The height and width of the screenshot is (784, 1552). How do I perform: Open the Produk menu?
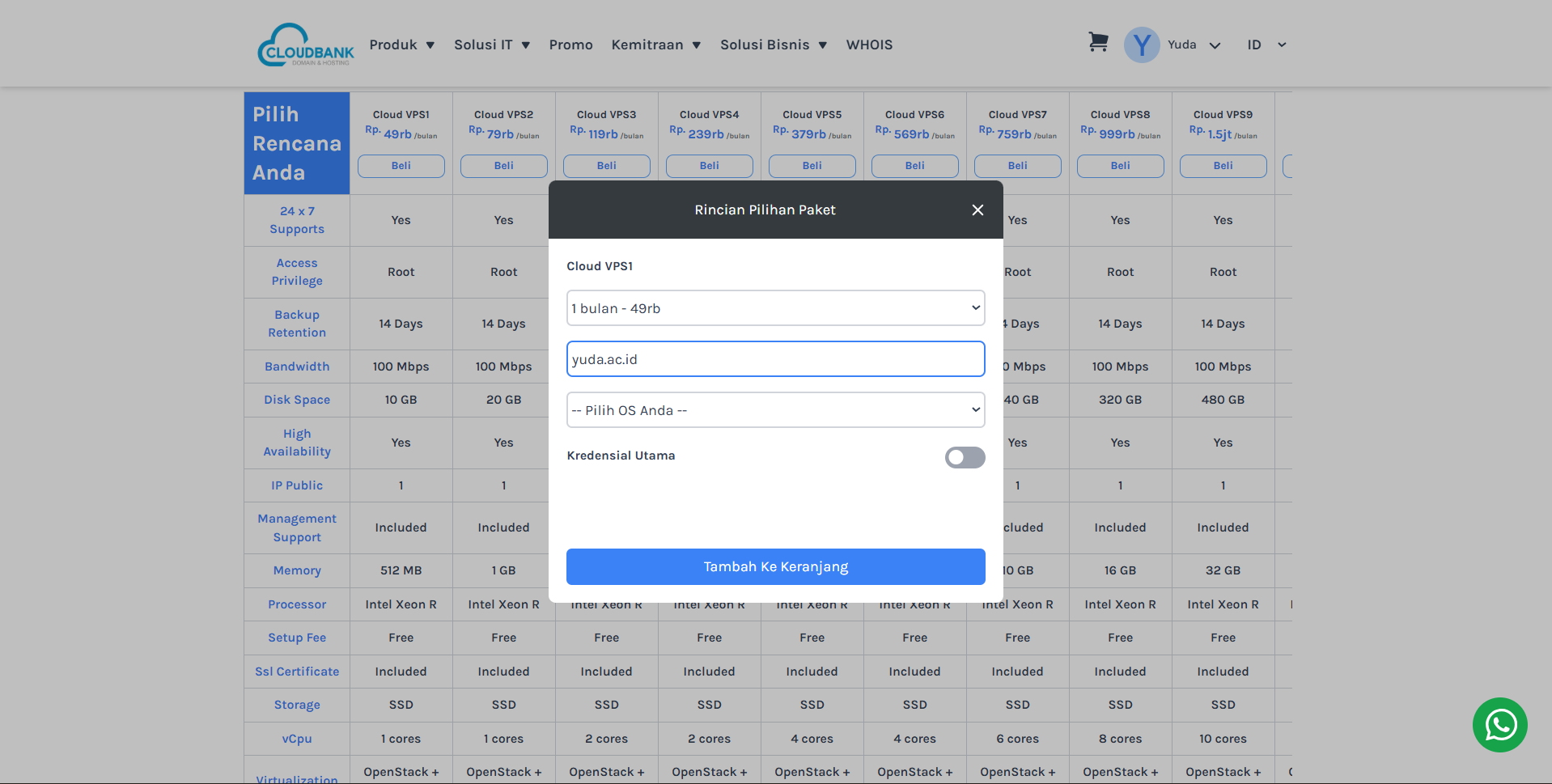pos(401,45)
